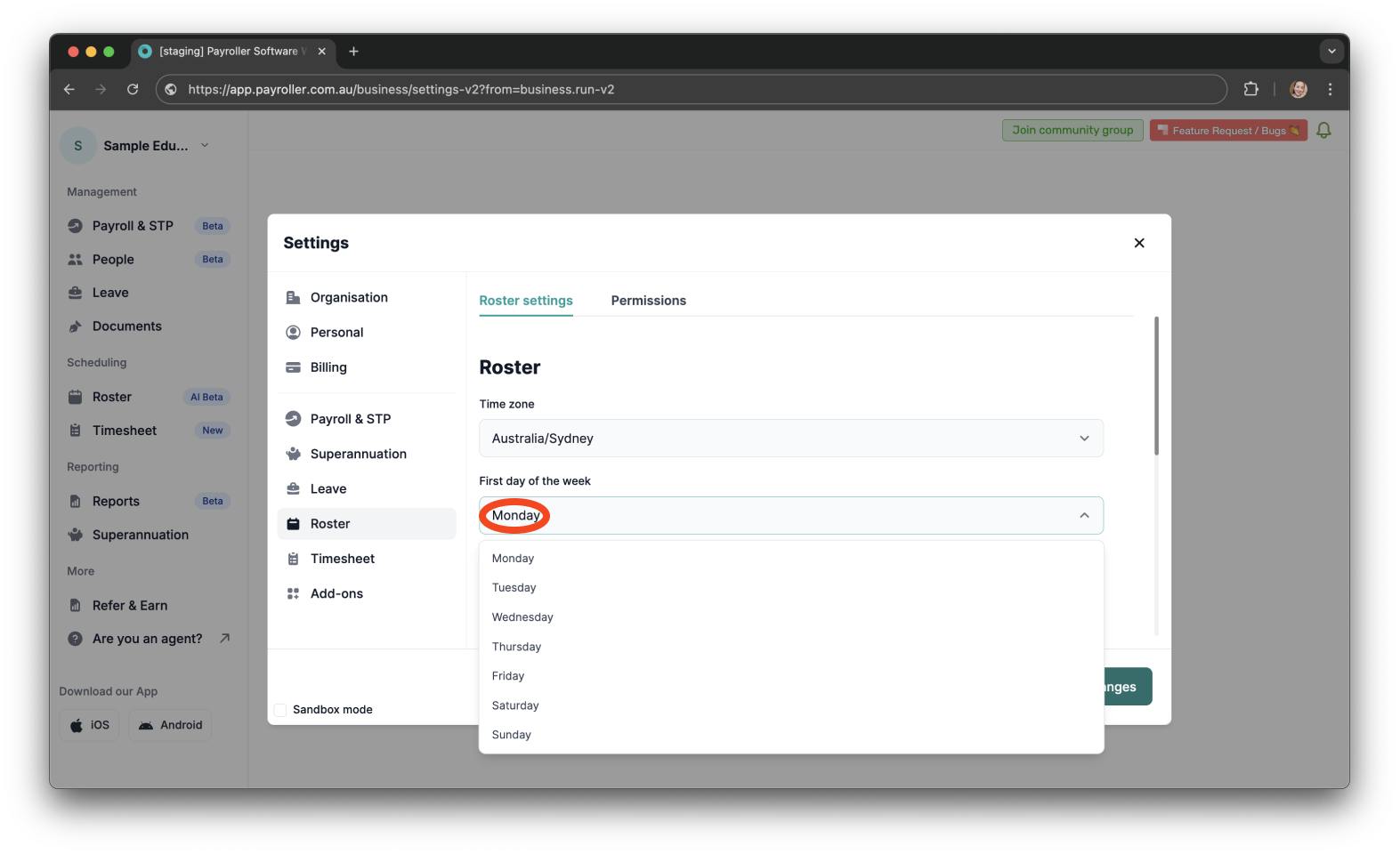Reload the browser page

pyautogui.click(x=133, y=89)
